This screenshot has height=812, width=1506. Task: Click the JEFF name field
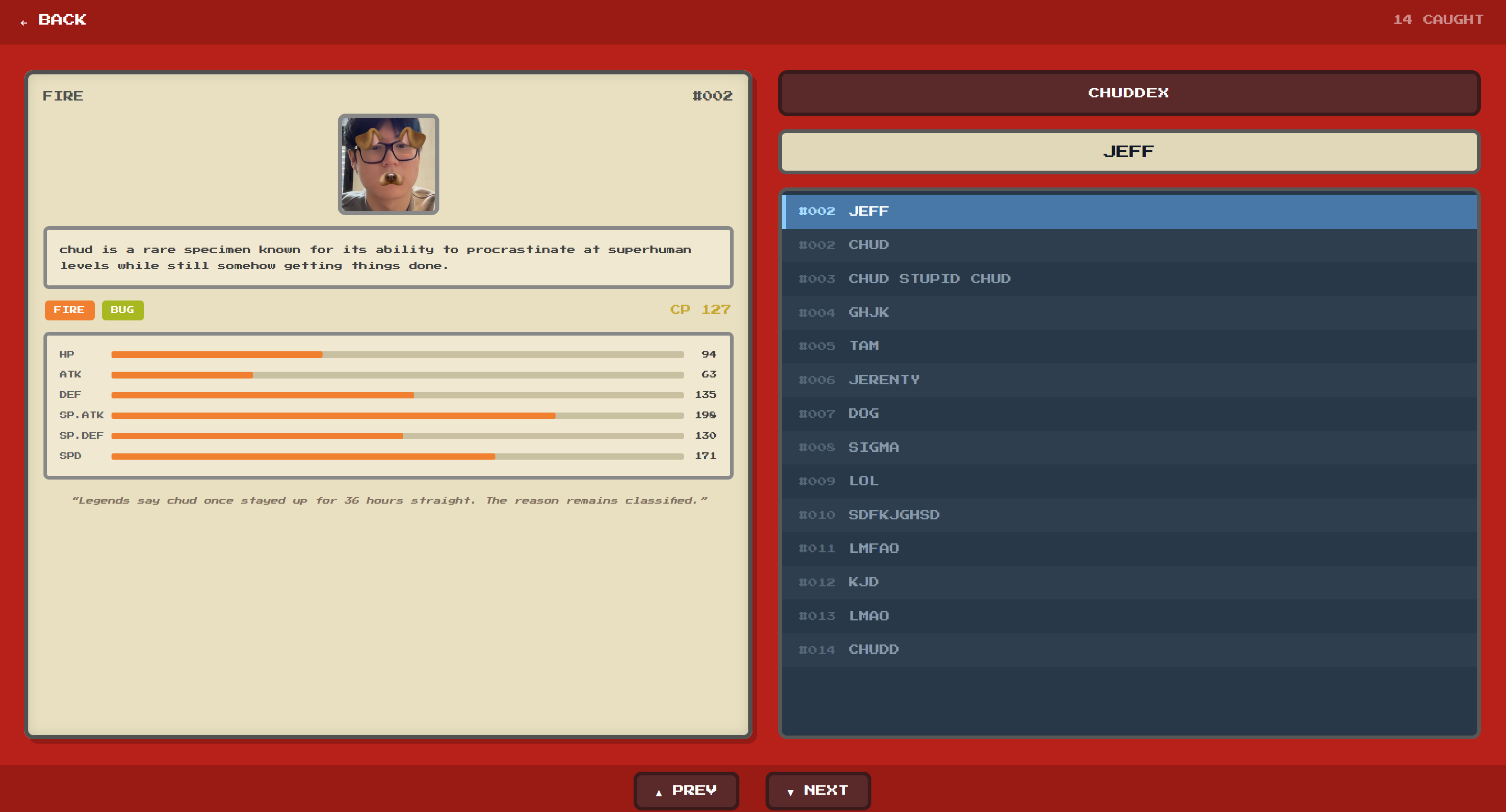tap(1128, 151)
